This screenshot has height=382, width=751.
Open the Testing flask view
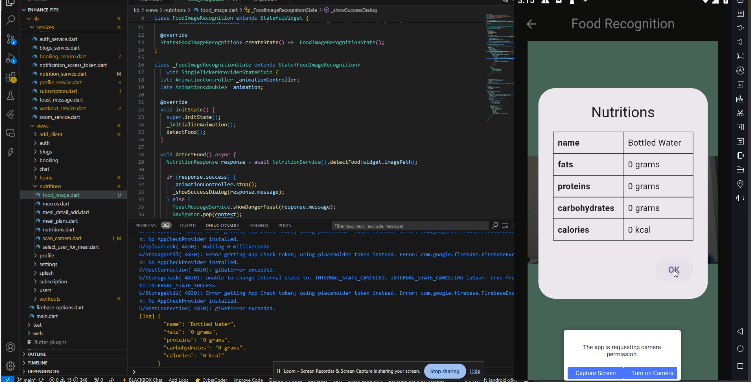(10, 96)
